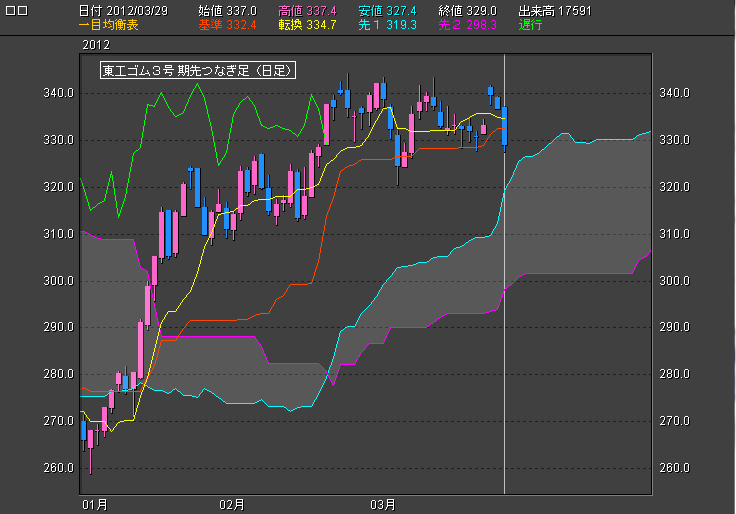Click the 安値 327.4 low price readout
Screen dimensions: 736x514
(387, 10)
